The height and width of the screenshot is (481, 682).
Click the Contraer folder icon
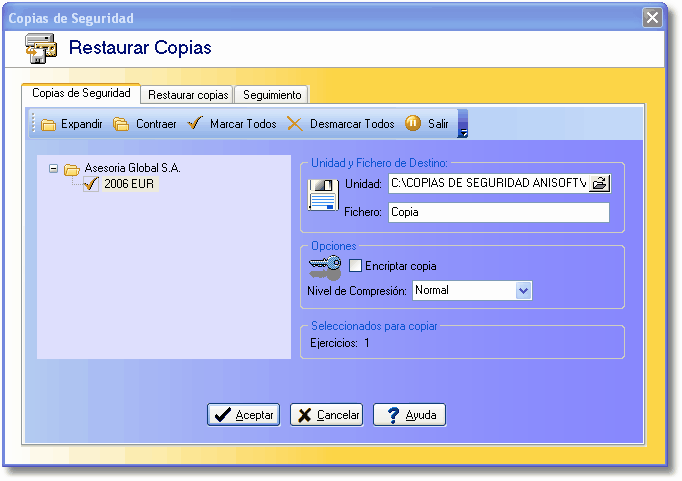point(121,124)
